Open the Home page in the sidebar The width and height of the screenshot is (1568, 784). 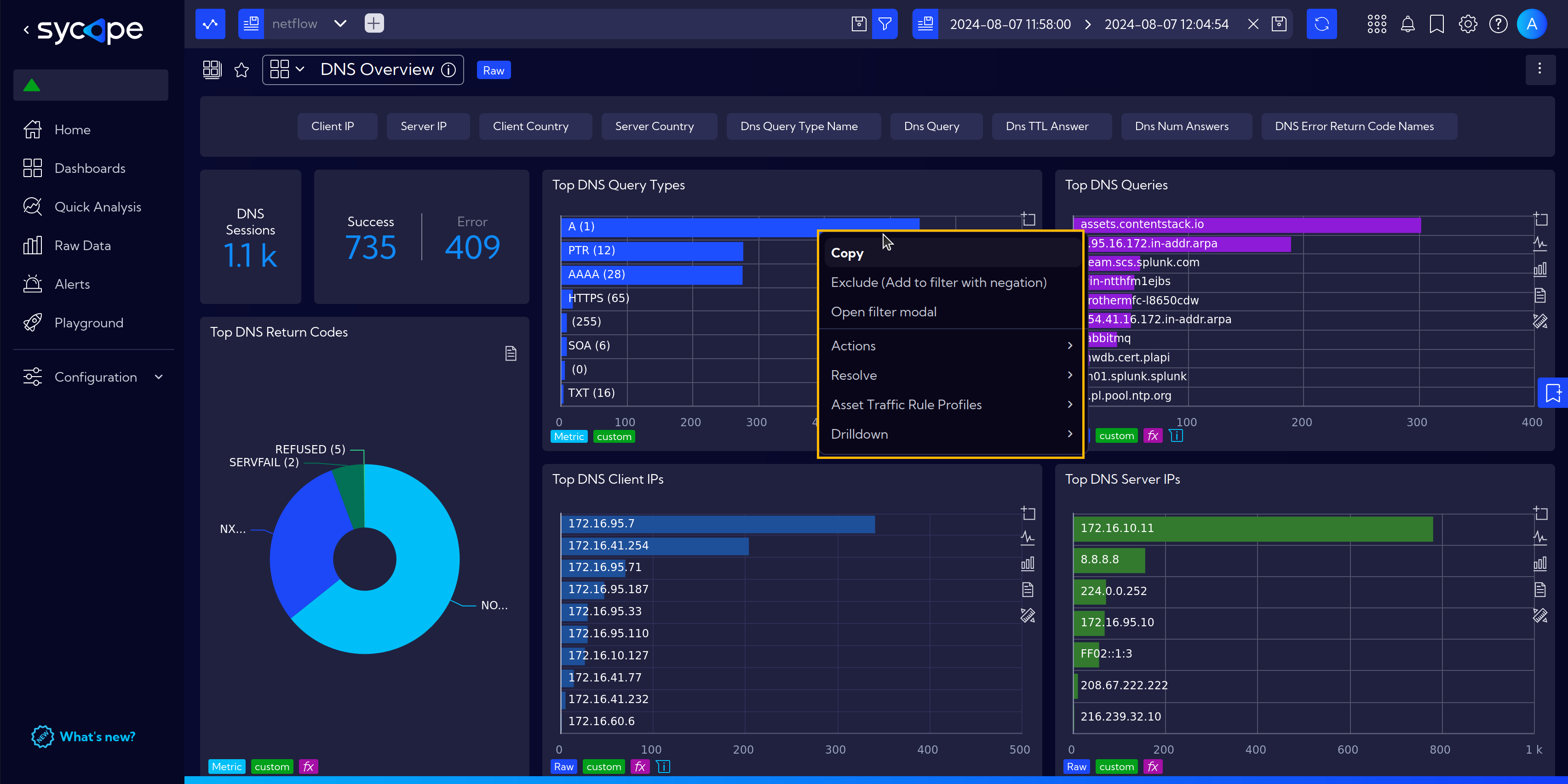pyautogui.click(x=72, y=130)
